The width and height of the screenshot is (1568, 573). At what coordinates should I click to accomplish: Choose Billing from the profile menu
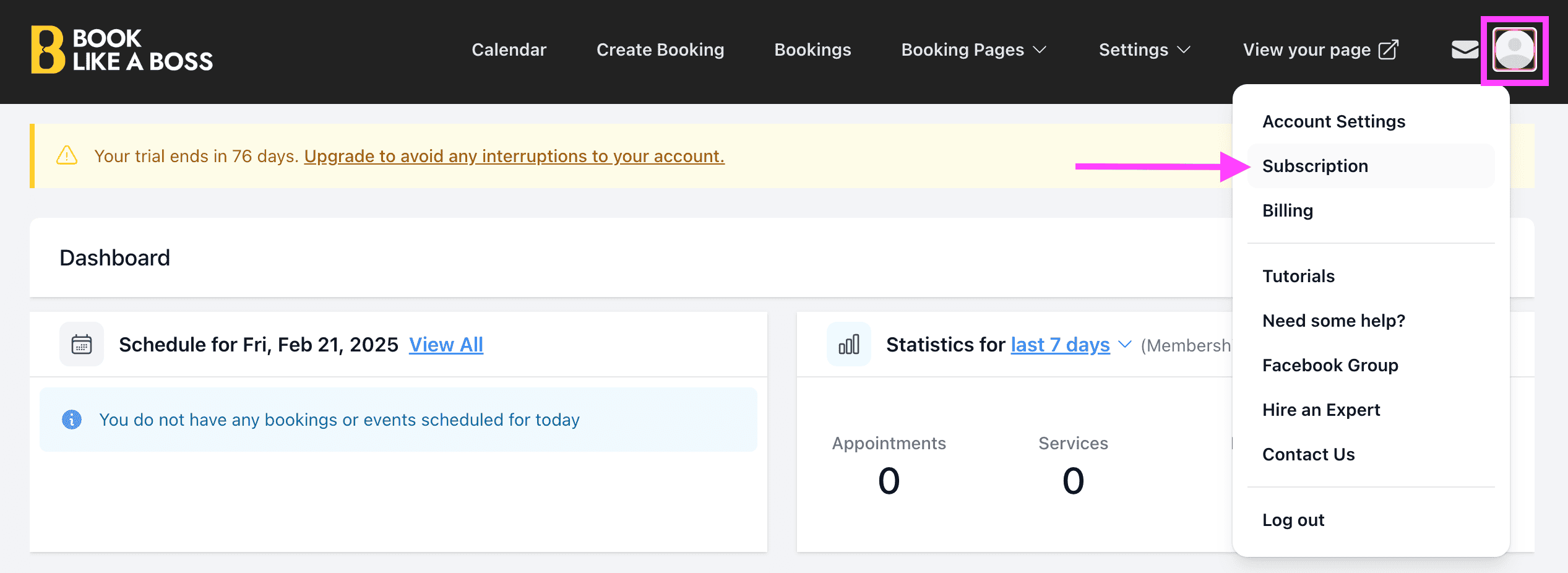click(1288, 210)
